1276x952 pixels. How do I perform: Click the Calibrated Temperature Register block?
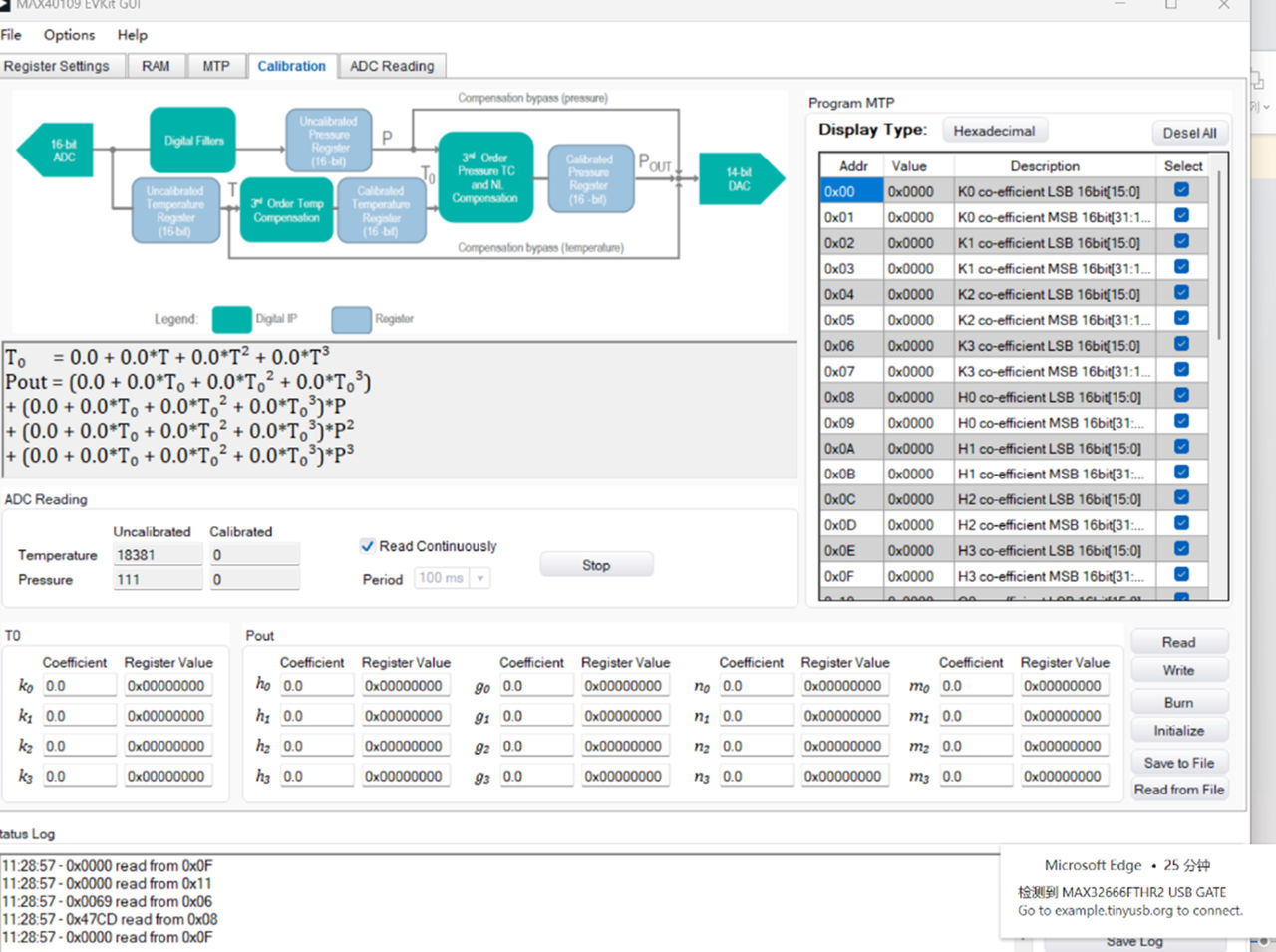(x=381, y=210)
